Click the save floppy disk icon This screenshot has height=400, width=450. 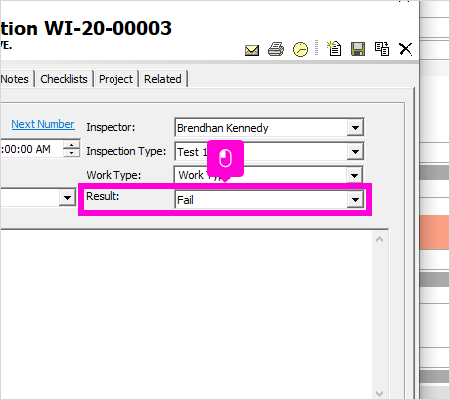(x=358, y=49)
